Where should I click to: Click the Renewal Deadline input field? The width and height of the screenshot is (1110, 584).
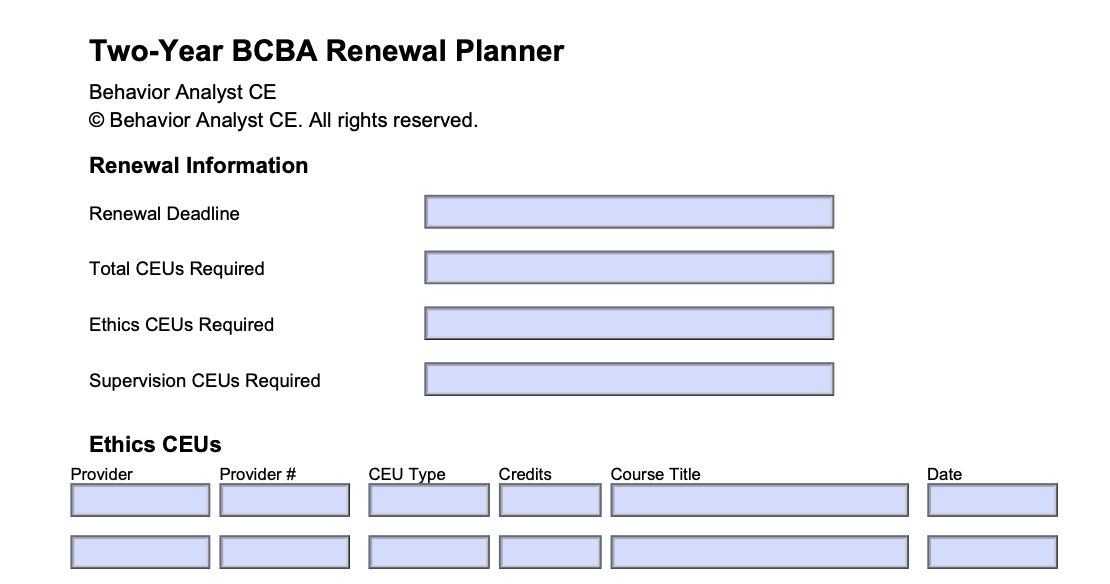[628, 212]
